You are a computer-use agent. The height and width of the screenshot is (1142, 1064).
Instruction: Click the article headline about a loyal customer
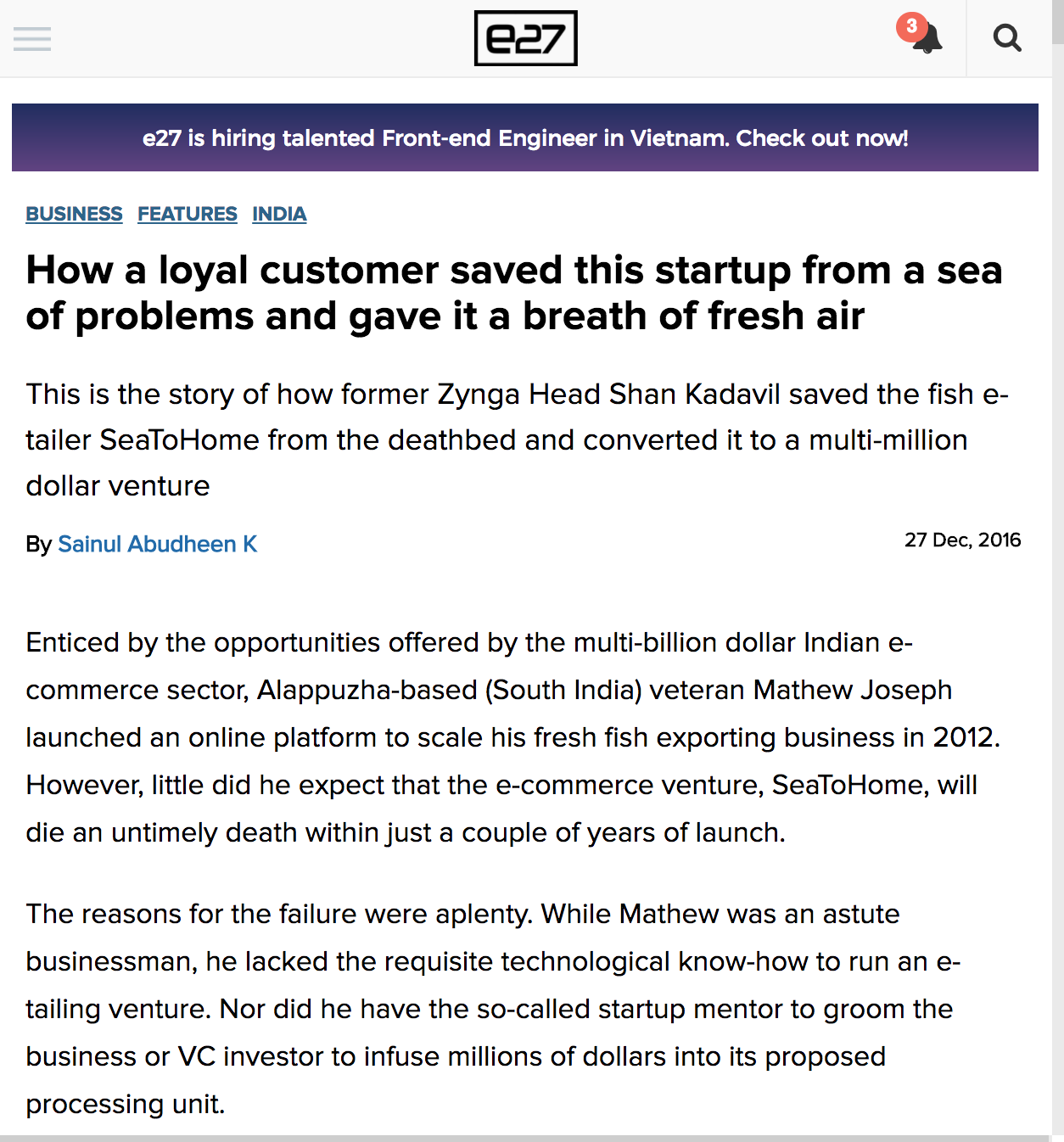(x=514, y=293)
